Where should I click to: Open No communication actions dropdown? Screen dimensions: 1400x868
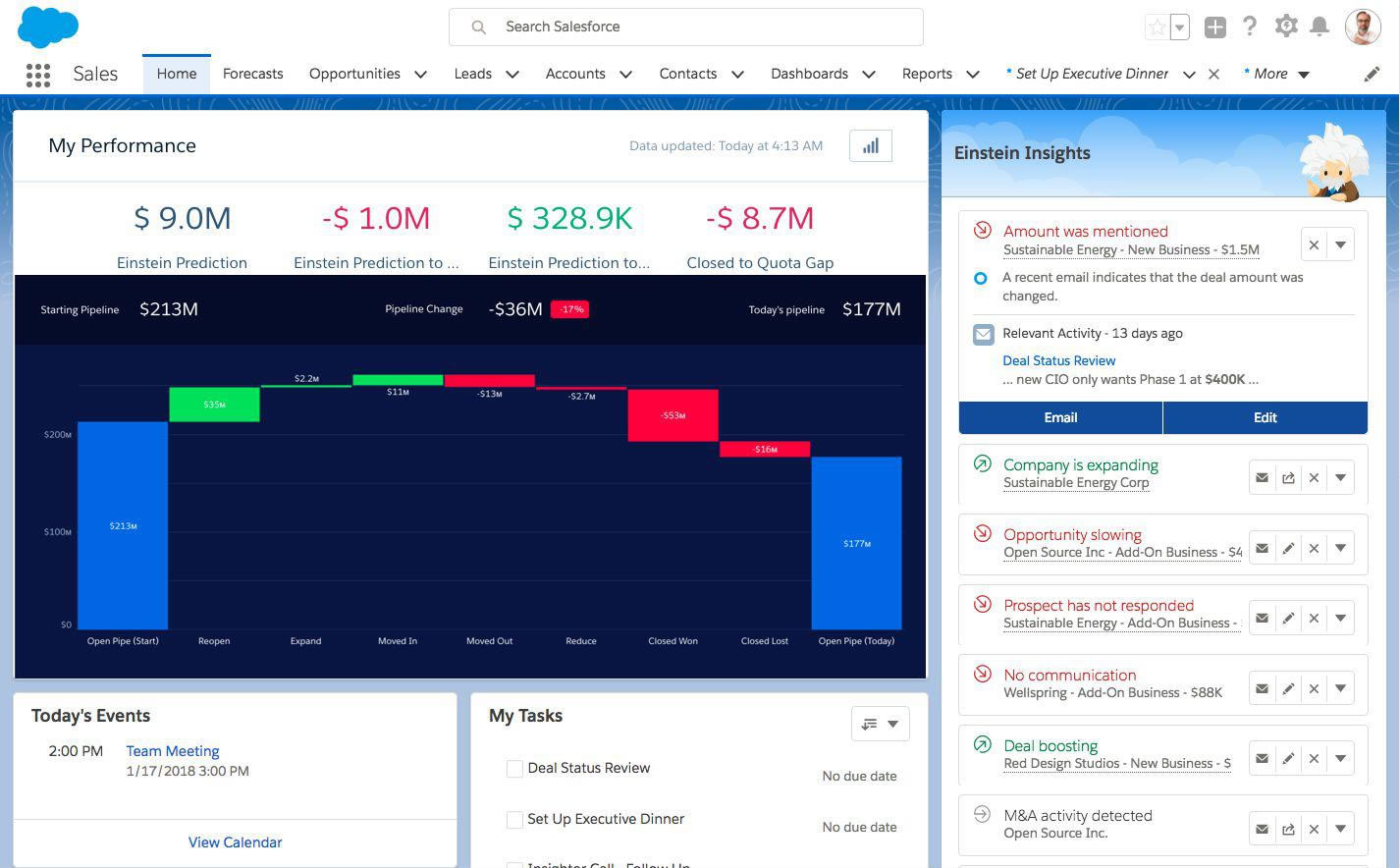1340,688
